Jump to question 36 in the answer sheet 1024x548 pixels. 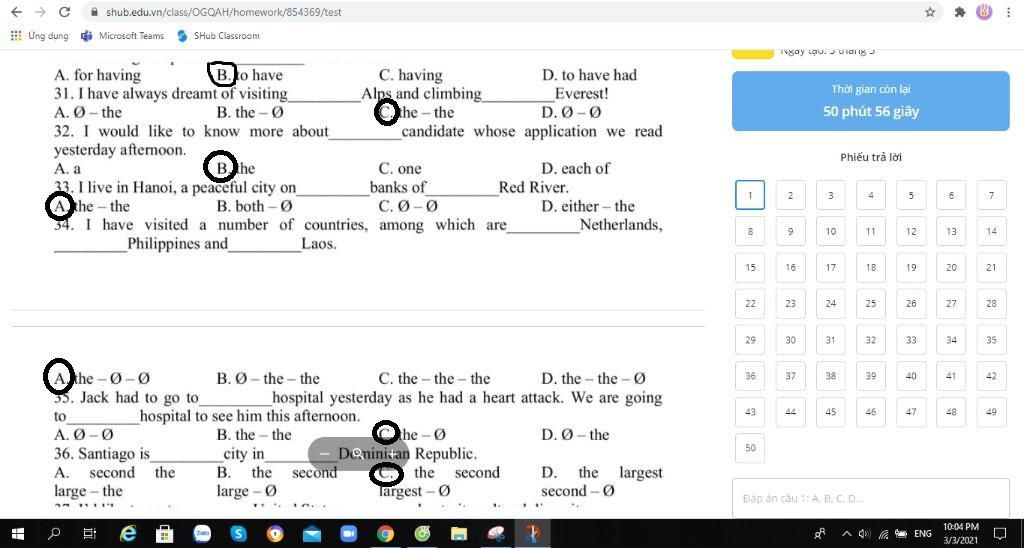pyautogui.click(x=750, y=376)
